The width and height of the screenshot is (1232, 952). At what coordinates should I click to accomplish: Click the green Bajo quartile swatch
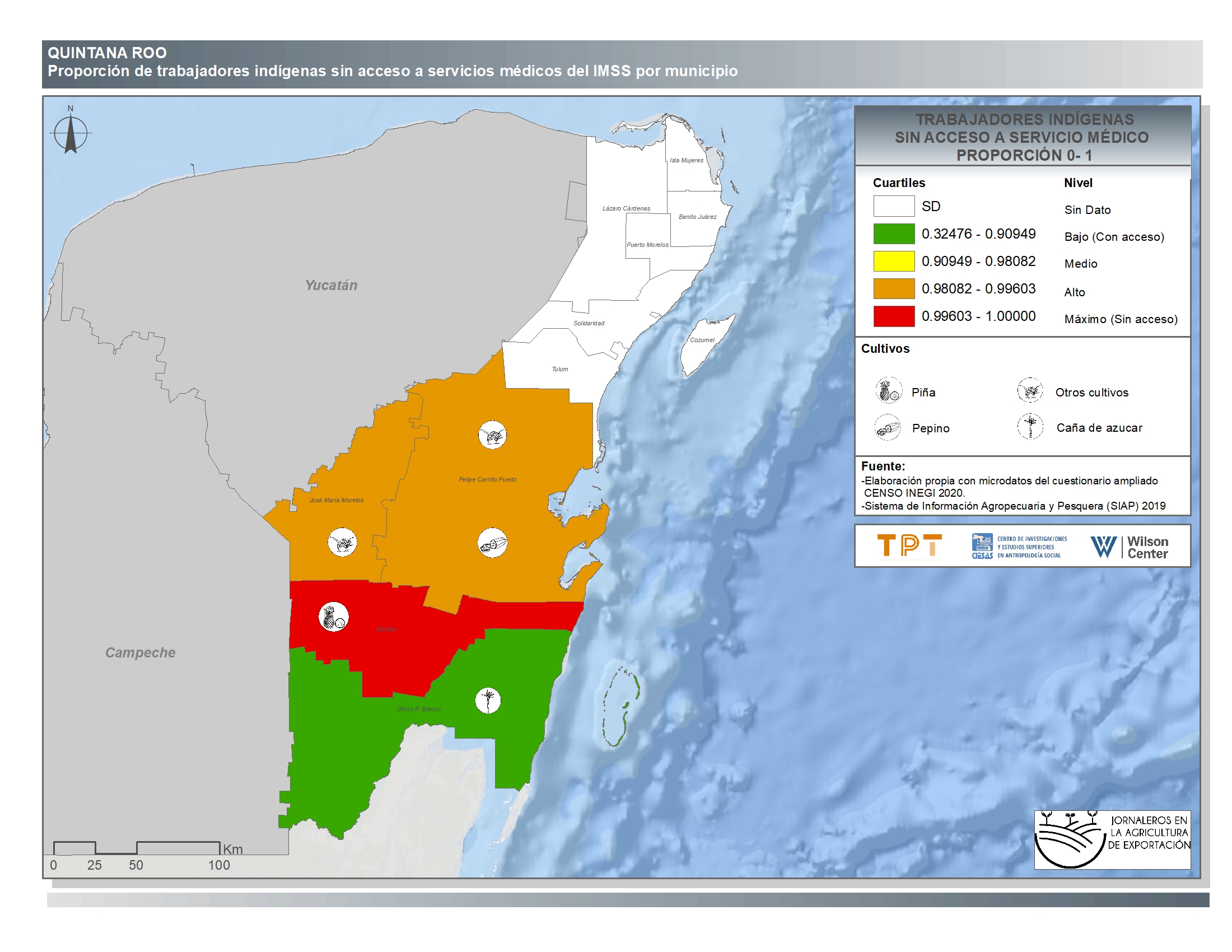point(894,234)
